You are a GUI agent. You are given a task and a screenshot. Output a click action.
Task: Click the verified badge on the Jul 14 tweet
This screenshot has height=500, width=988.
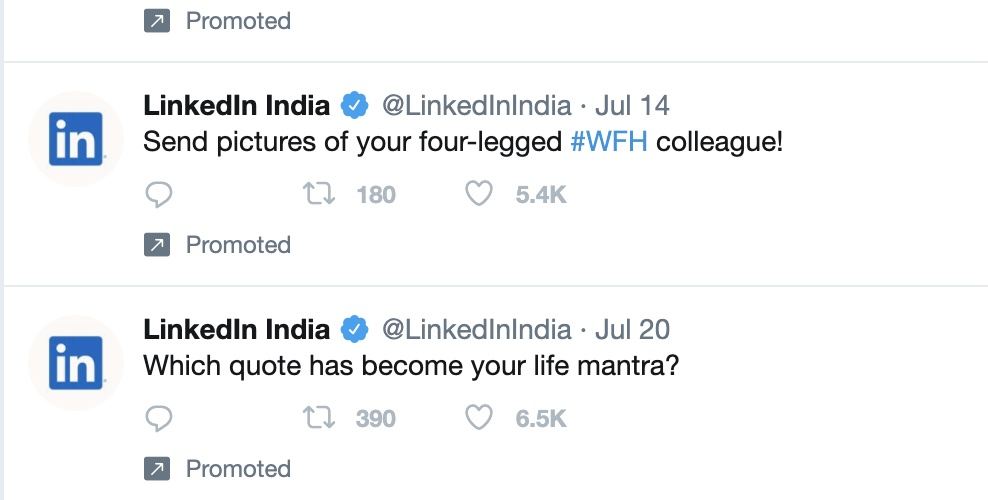355,105
